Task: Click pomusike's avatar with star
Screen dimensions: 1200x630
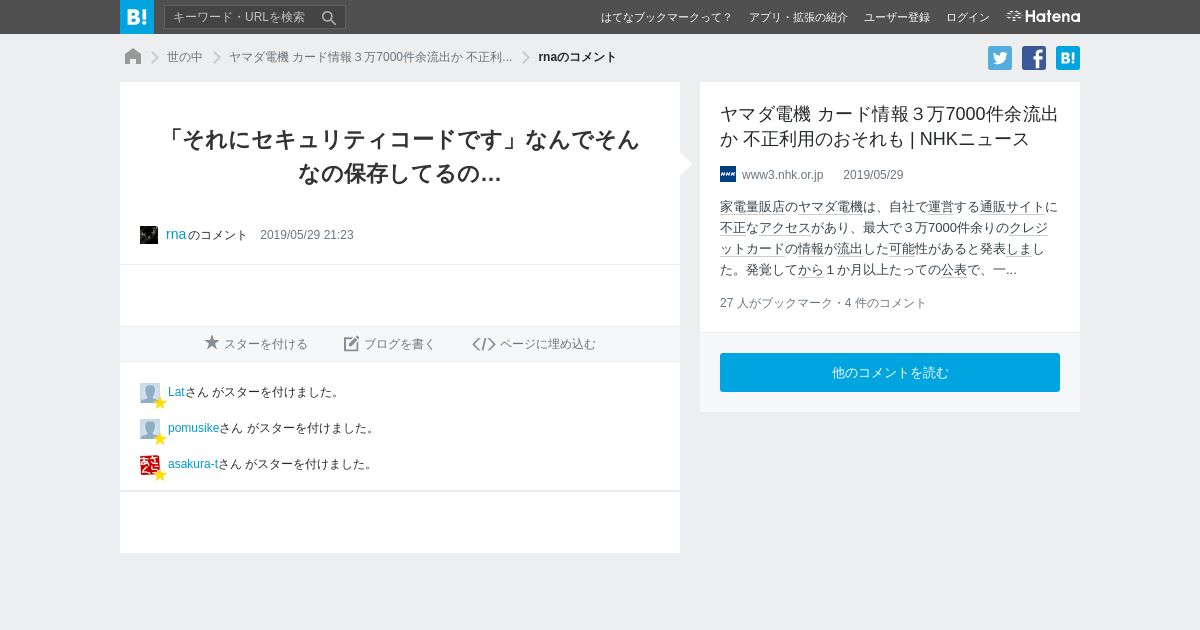Action: 151,430
